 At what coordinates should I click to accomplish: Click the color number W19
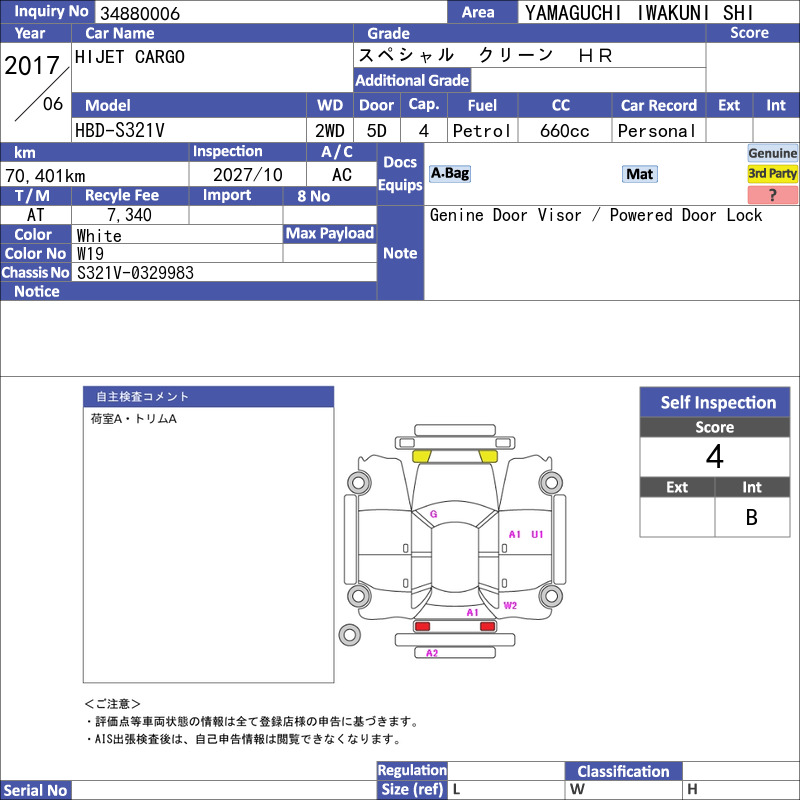(90, 254)
